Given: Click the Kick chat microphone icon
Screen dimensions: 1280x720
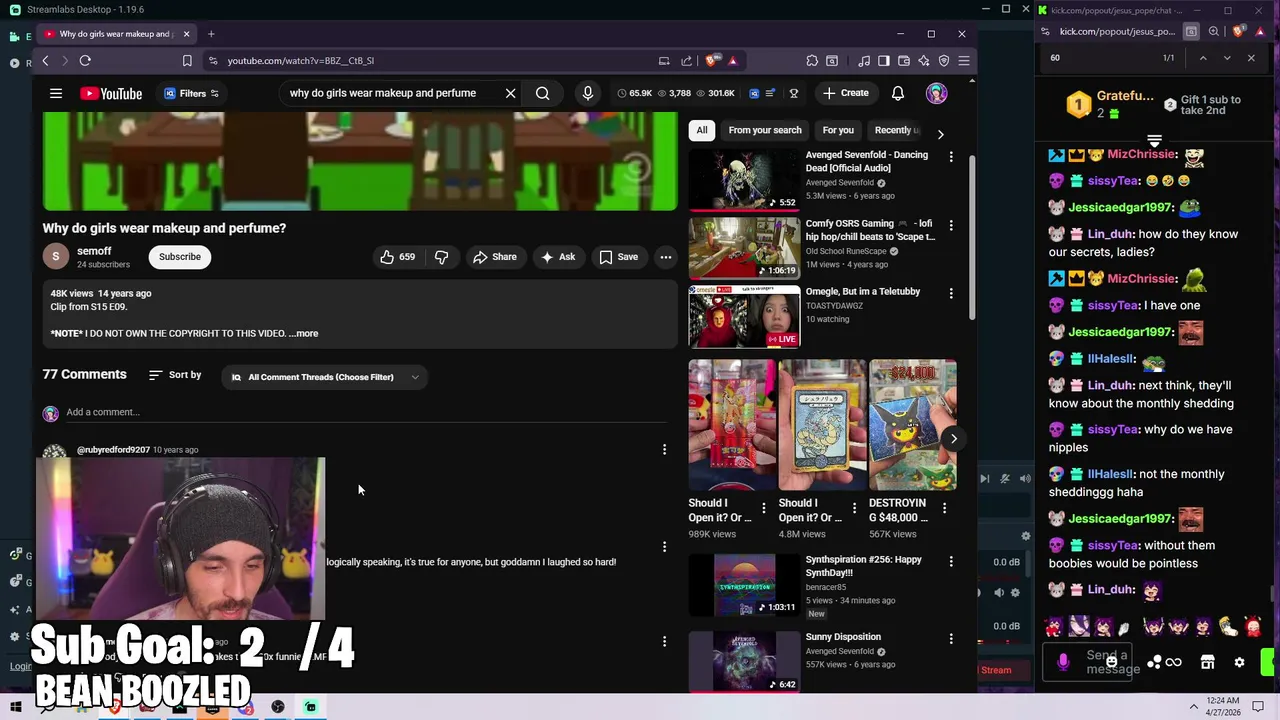Looking at the screenshot, I should (1063, 662).
